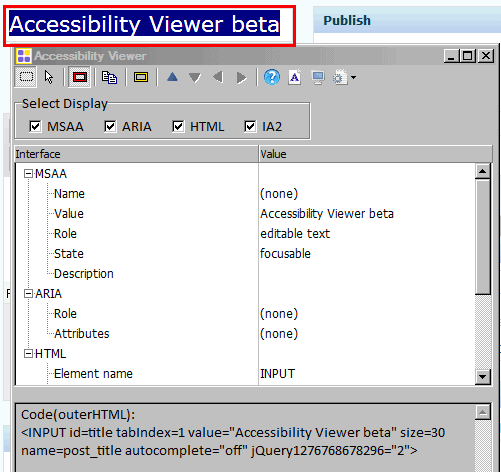Viewport: 501px width, 472px height.
Task: Navigate to child with the down arrow
Action: 195,78
